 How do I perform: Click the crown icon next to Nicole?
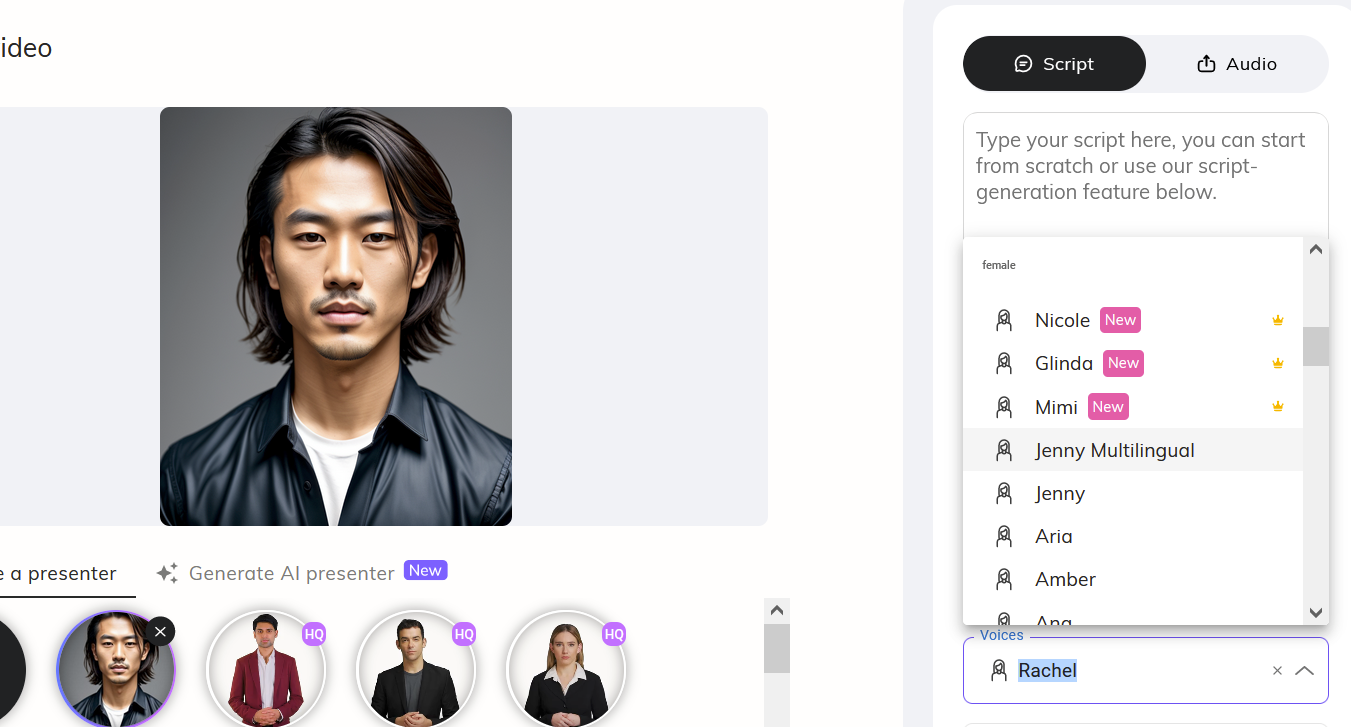pos(1277,320)
